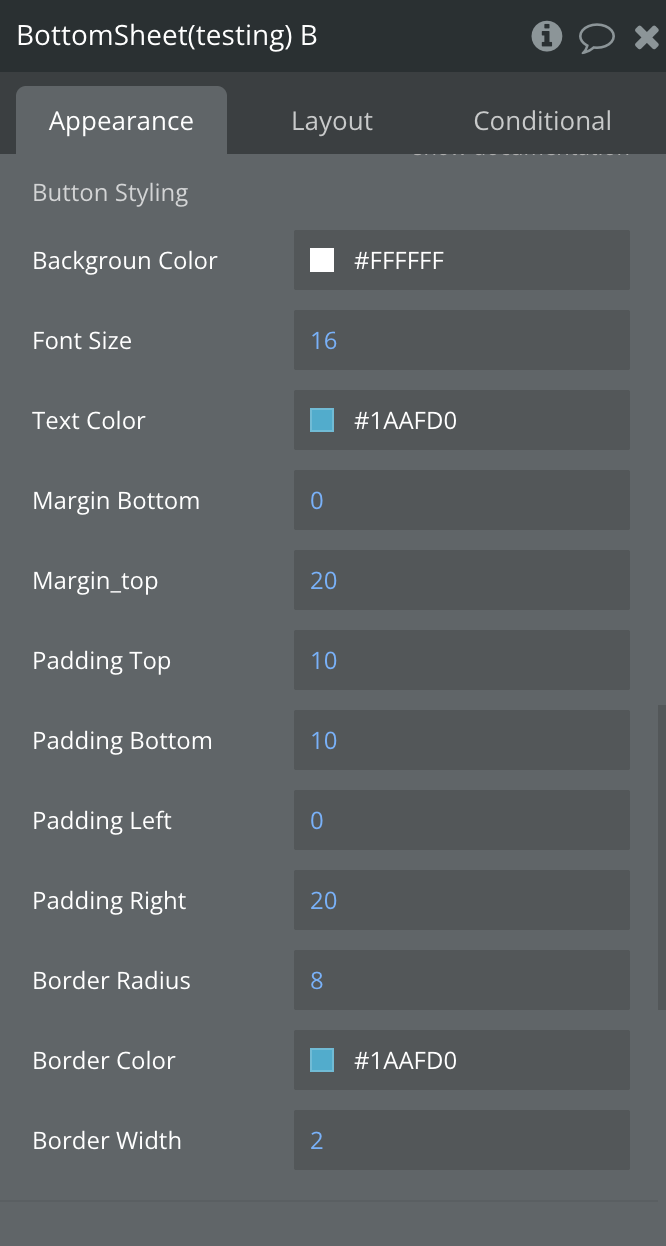
Task: Click the Text Color hex value
Action: (x=480, y=421)
